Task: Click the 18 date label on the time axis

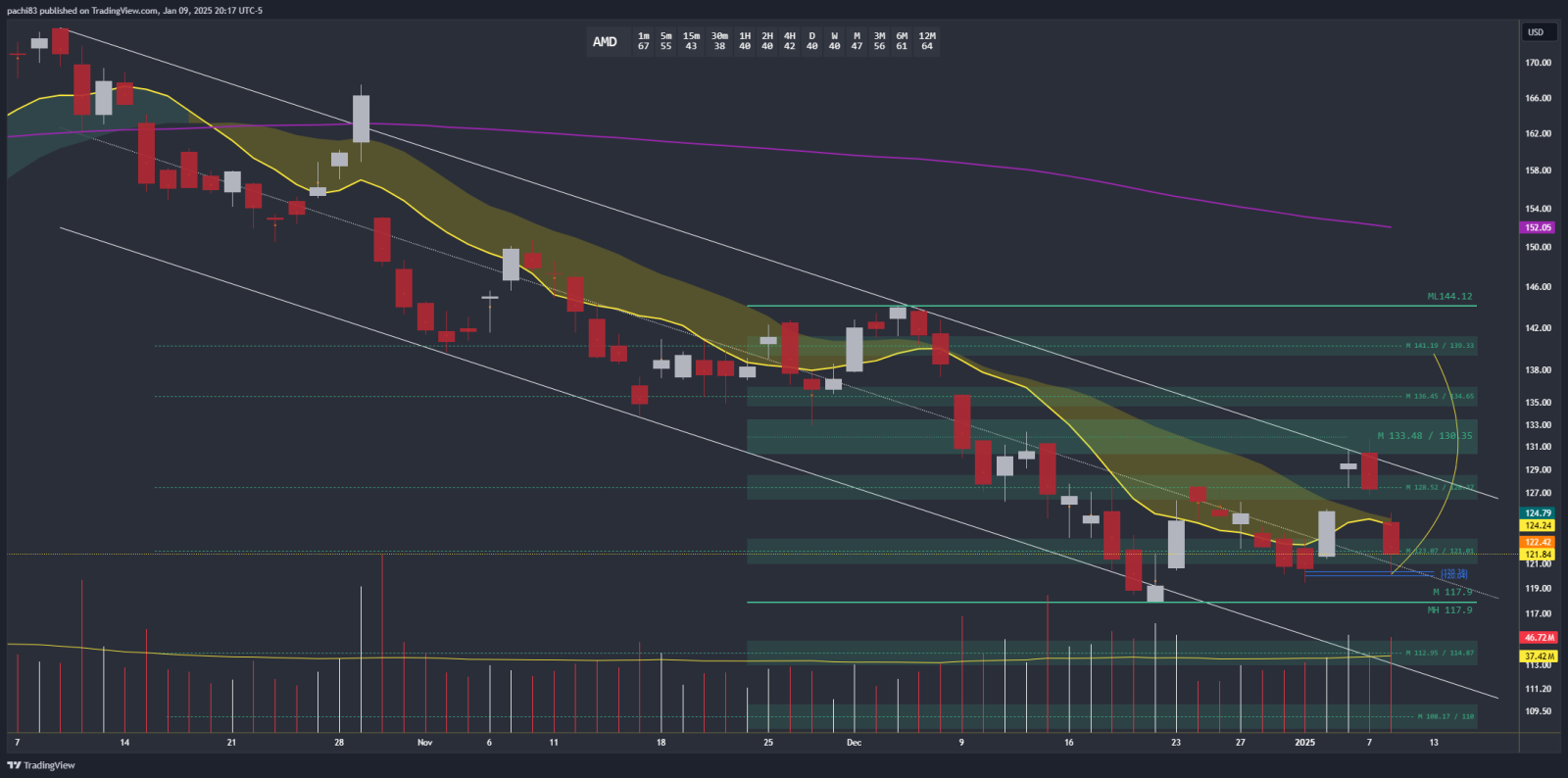Action: [661, 743]
